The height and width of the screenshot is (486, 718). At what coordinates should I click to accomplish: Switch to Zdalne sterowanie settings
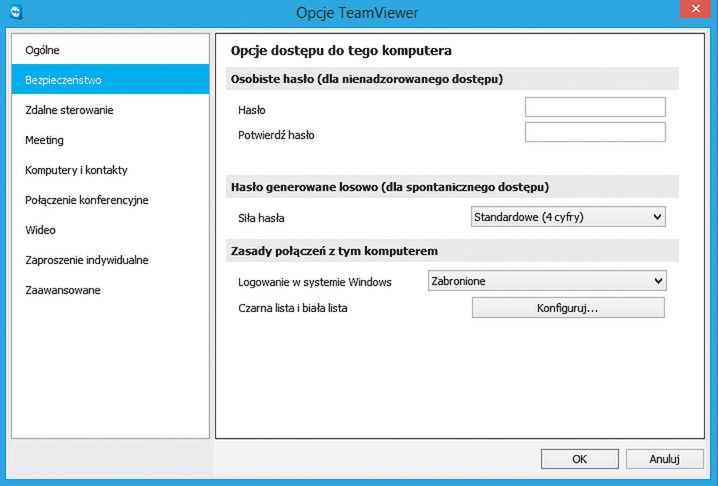110,110
